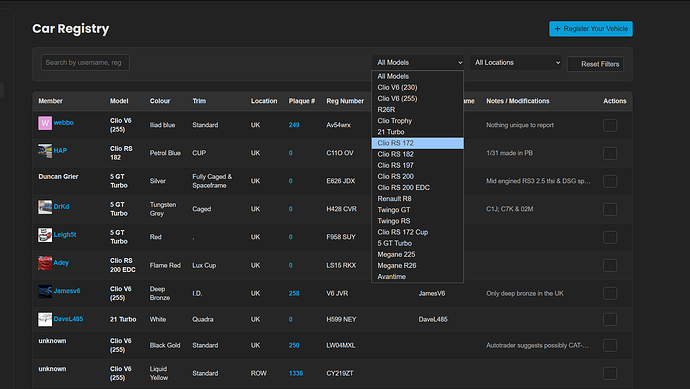The width and height of the screenshot is (690, 389).
Task: Tick the checkbox in DaveL485's row
Action: (610, 319)
